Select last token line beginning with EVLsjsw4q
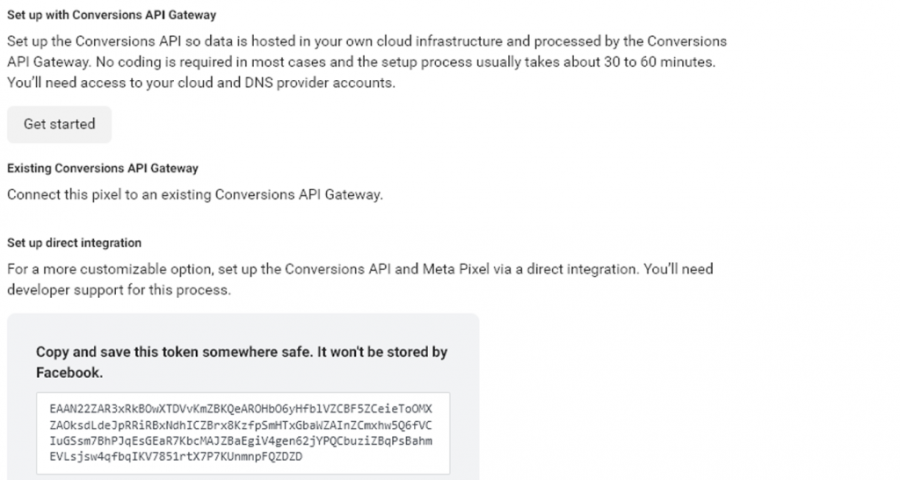 (x=176, y=457)
